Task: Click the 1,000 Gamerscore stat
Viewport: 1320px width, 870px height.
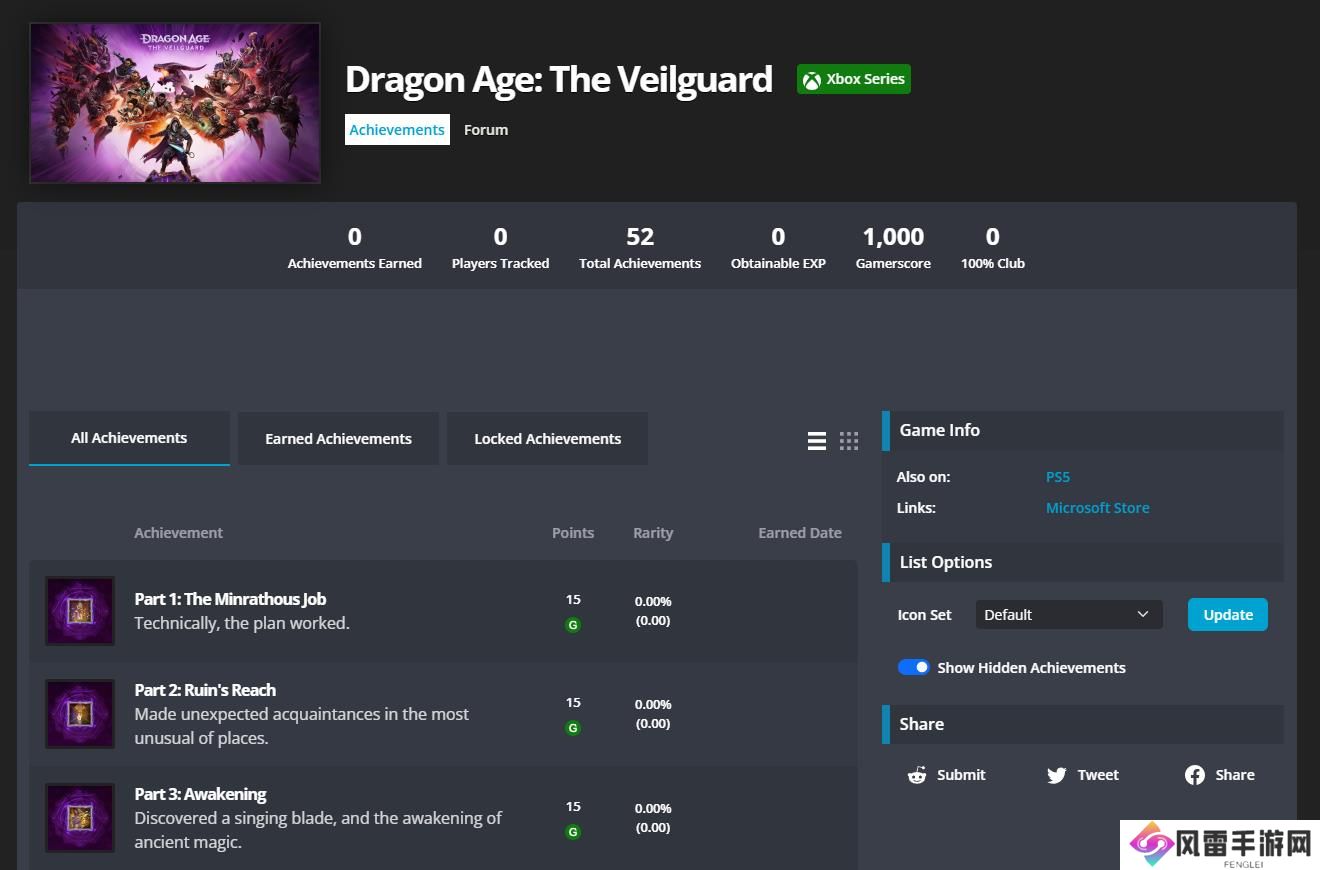Action: [x=893, y=248]
